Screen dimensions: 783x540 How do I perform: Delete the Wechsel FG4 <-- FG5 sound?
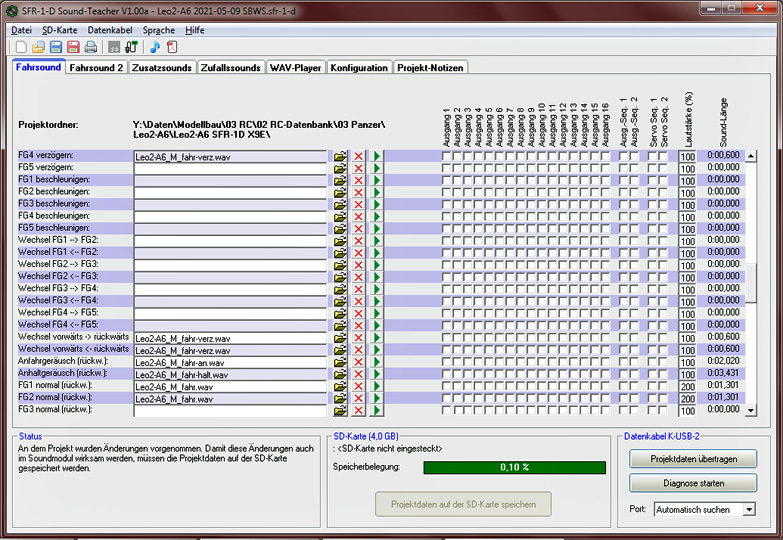(359, 326)
